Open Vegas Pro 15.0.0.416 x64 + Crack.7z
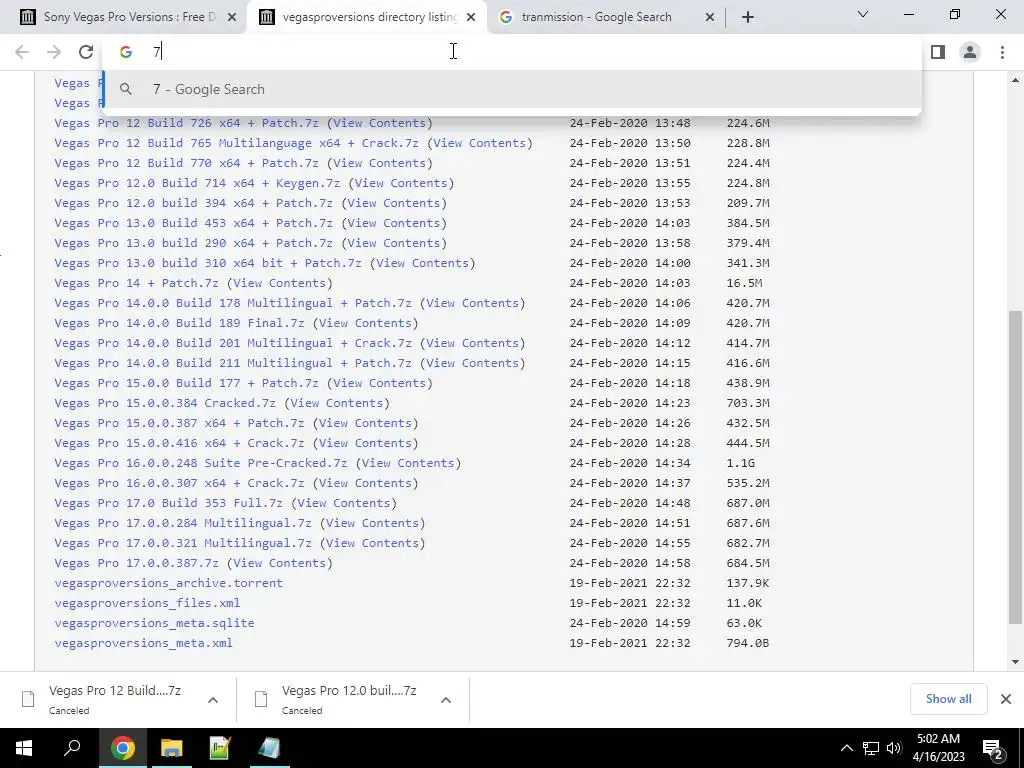This screenshot has width=1024, height=768. pos(179,443)
